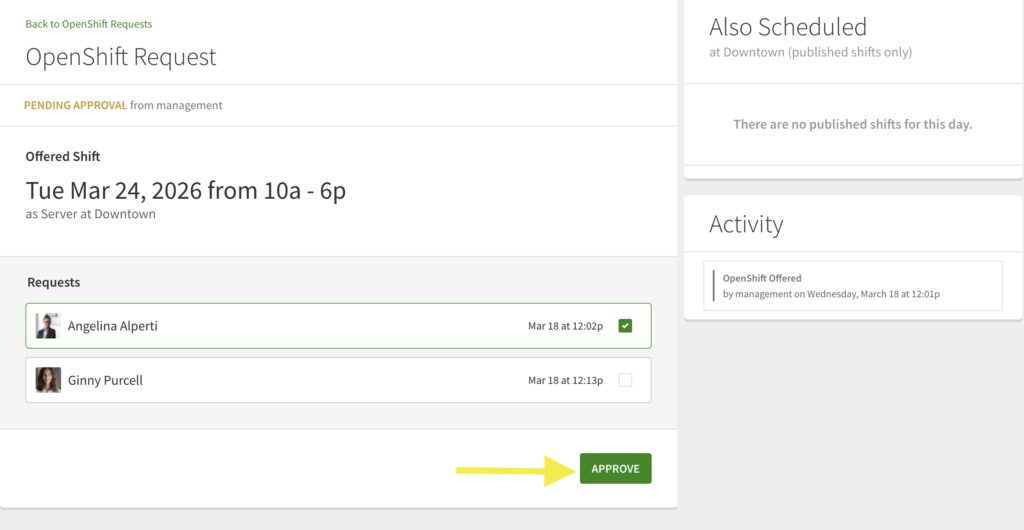Screen dimensions: 1024x530
Task: Click the Pending Approval status label
Action: [76, 105]
